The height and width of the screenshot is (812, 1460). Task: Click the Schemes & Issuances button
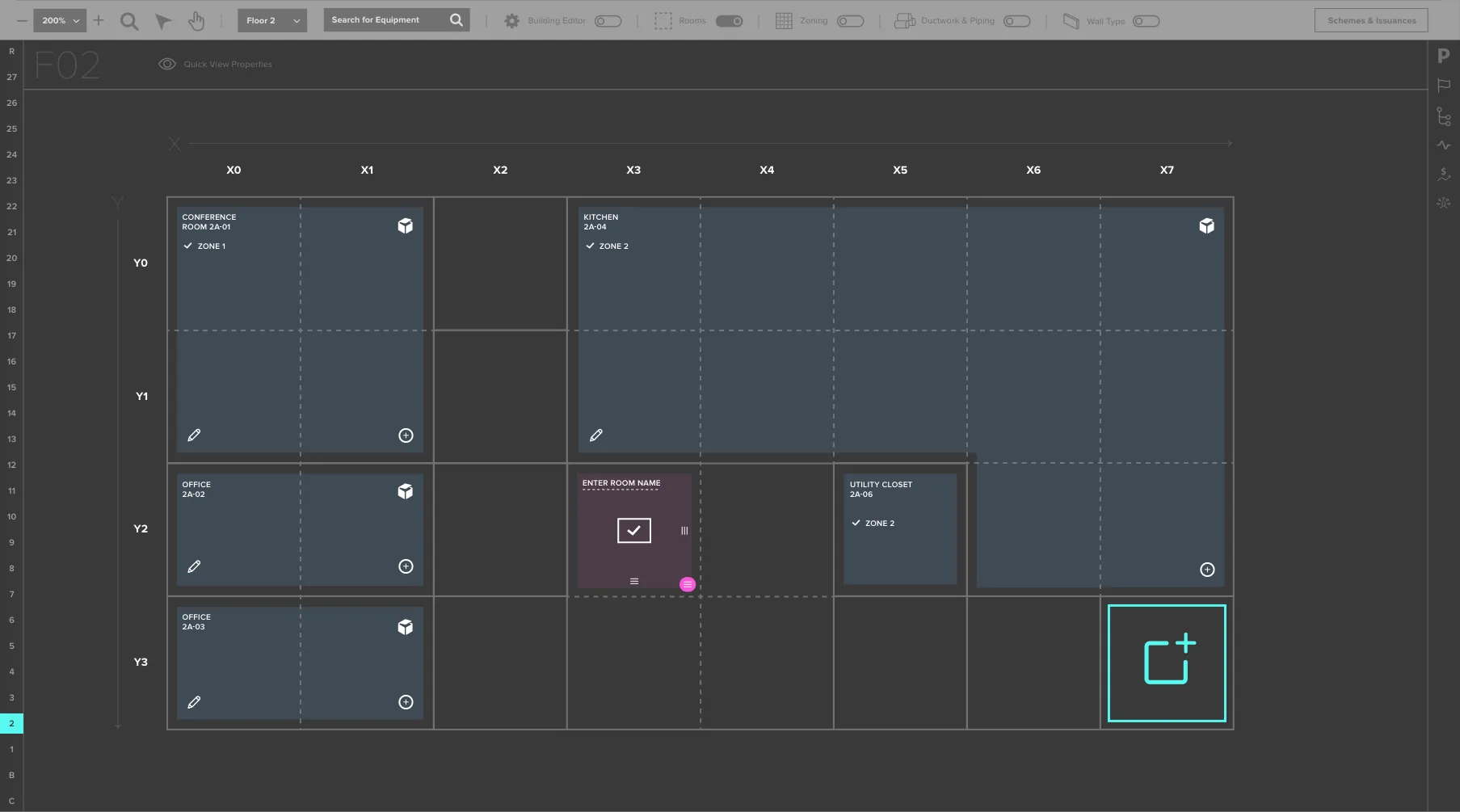point(1371,20)
